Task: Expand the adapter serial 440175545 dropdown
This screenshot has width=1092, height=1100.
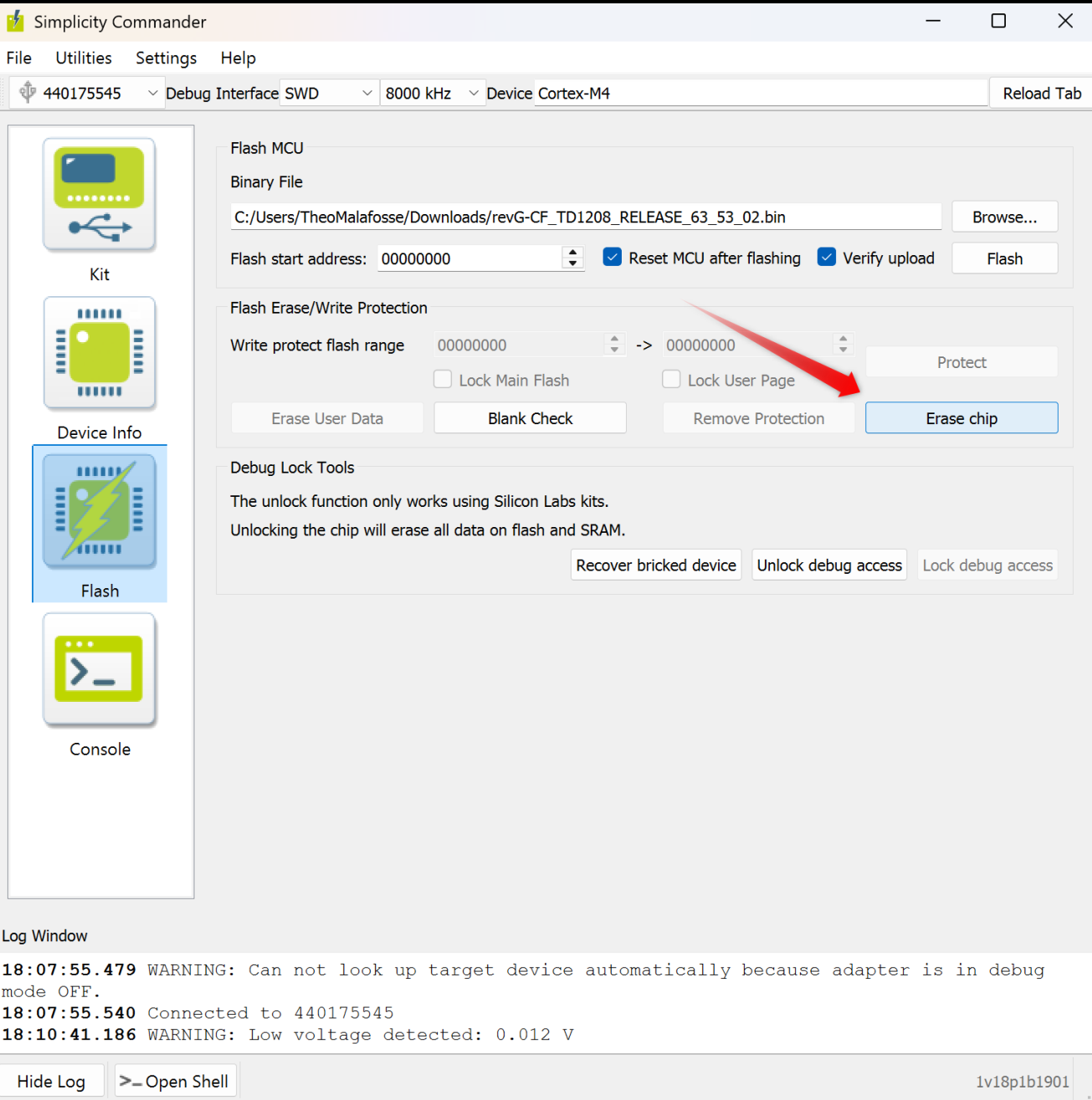Action: (151, 93)
